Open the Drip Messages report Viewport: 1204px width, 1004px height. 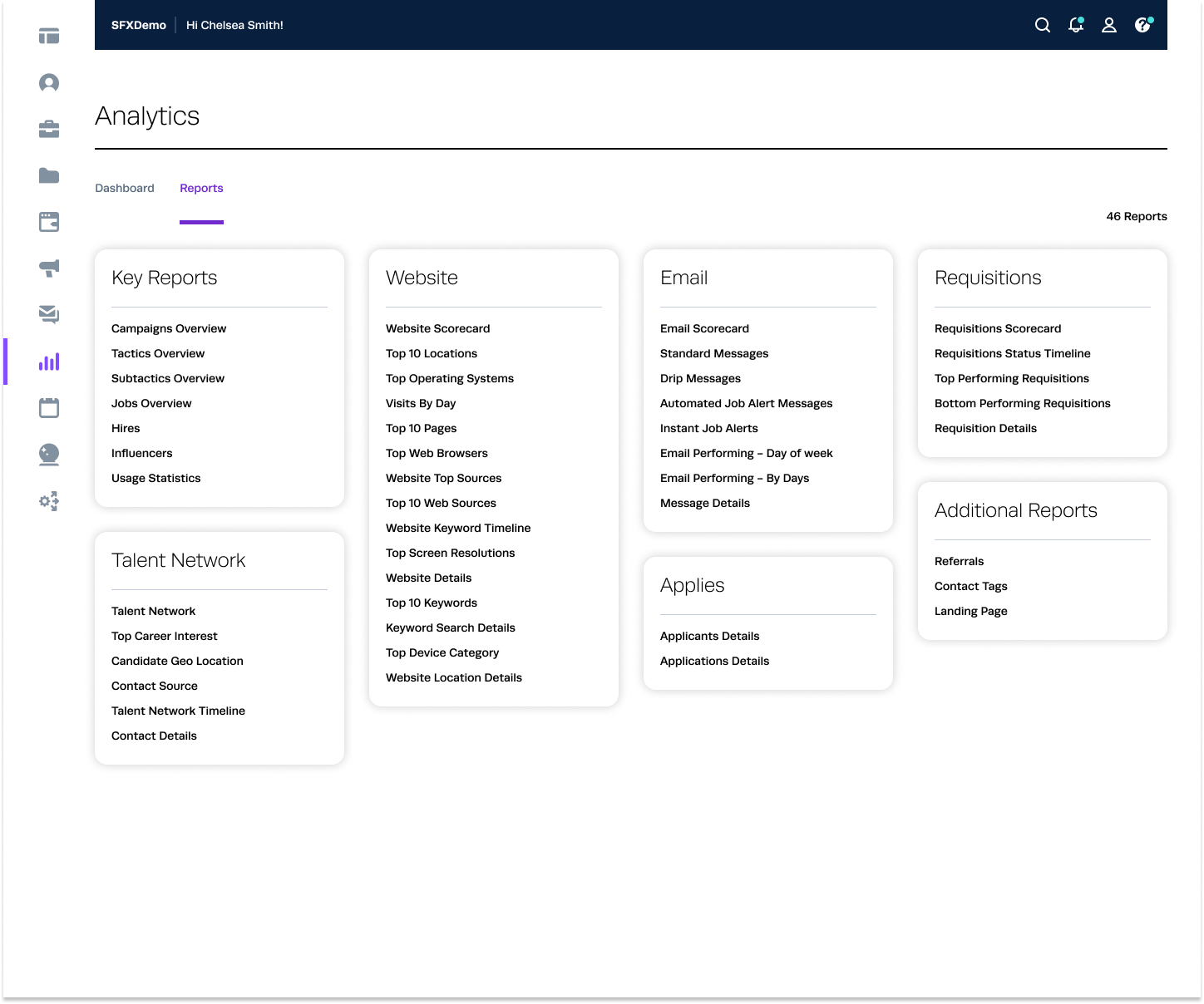click(700, 378)
